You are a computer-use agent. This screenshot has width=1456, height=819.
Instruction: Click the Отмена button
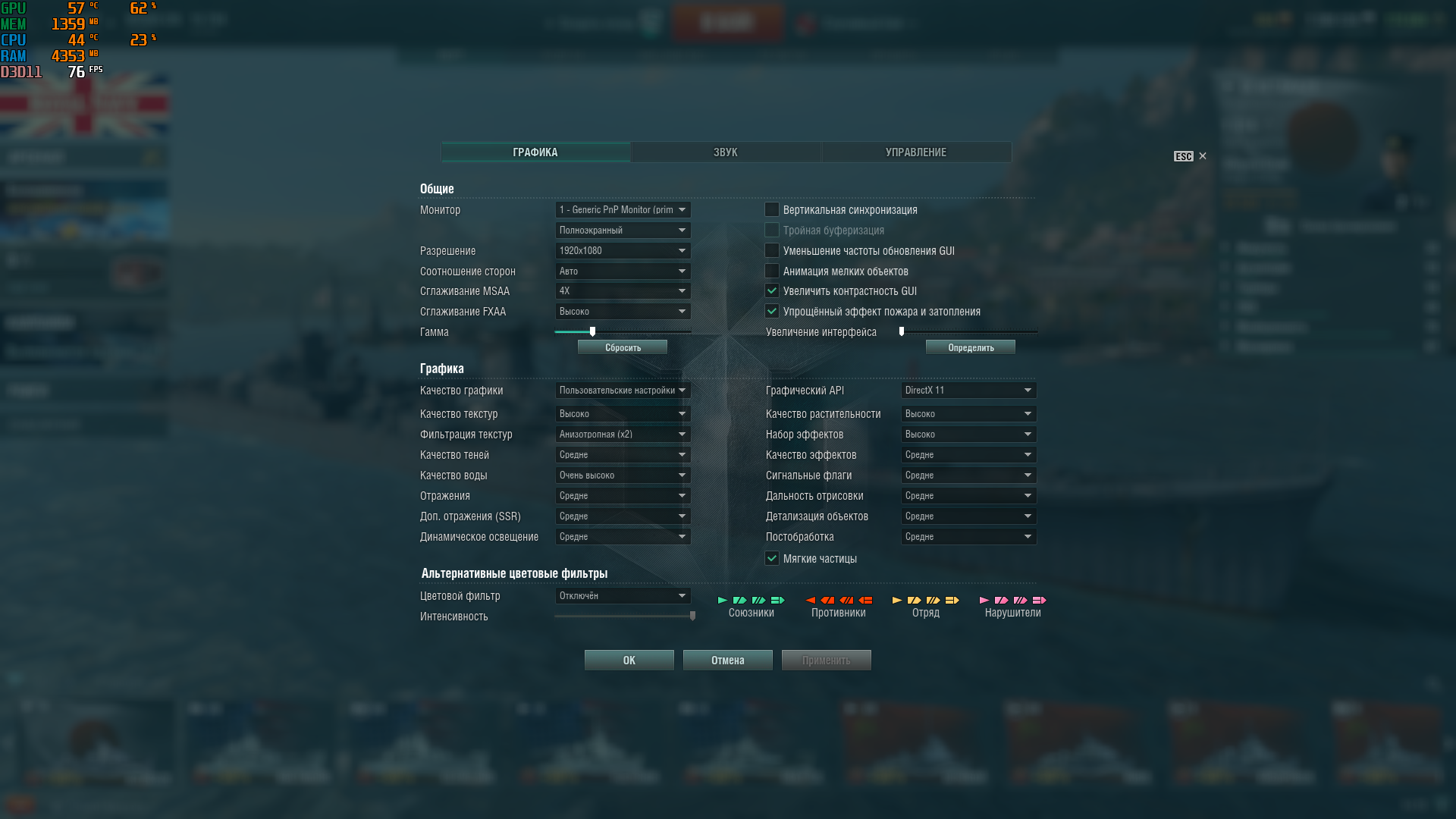[728, 660]
